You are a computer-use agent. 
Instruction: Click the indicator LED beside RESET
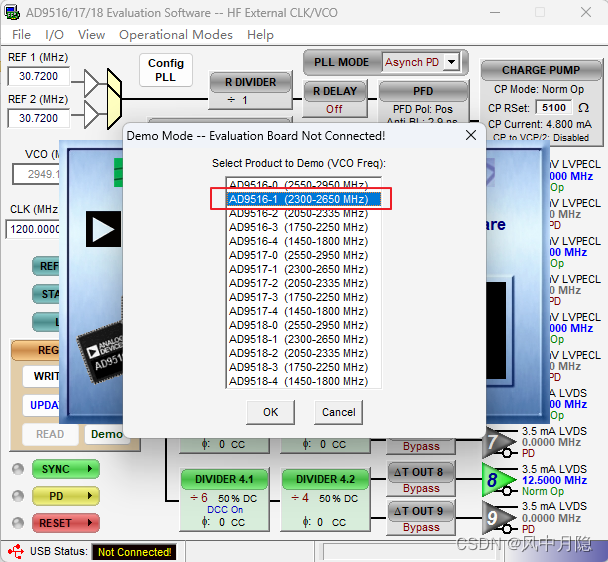18,523
